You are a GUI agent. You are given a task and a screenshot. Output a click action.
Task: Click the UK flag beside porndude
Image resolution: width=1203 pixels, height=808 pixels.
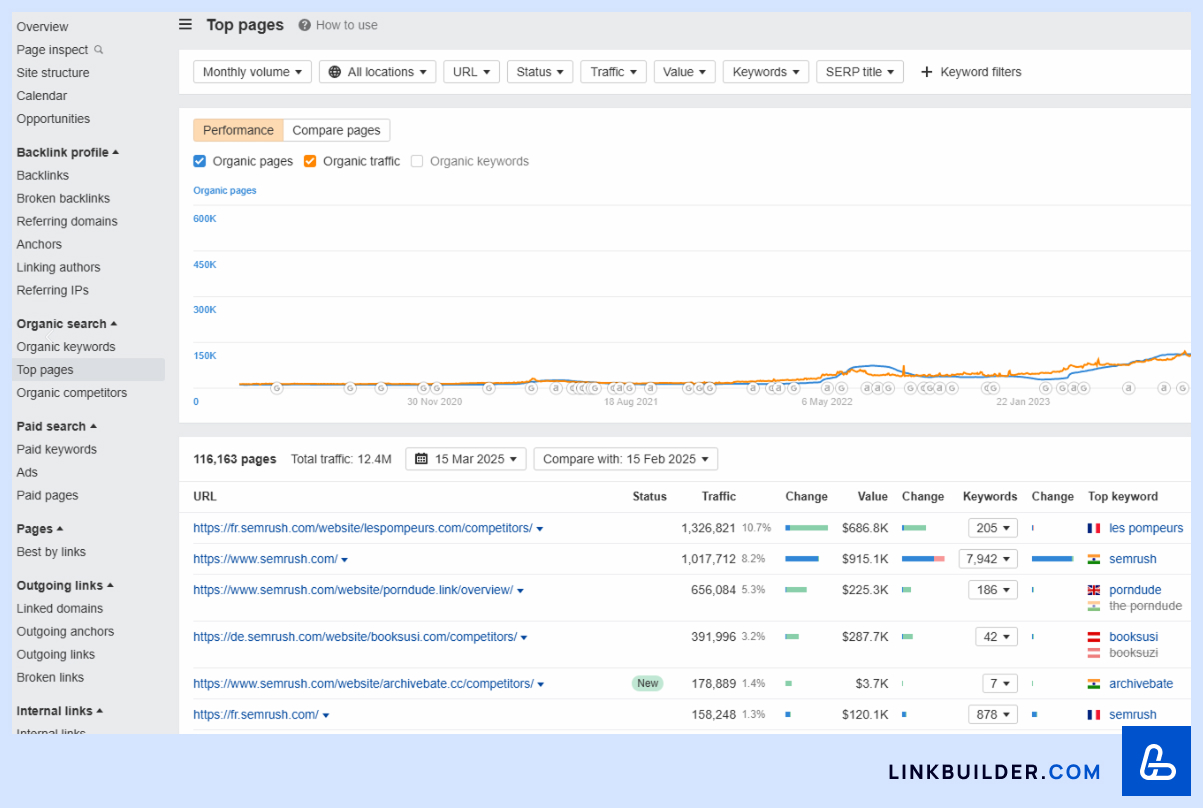pos(1094,590)
